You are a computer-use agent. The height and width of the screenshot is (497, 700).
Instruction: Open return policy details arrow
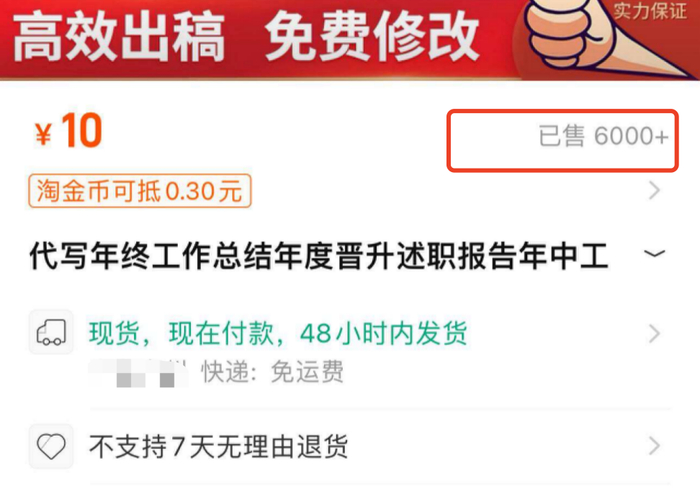[x=654, y=446]
